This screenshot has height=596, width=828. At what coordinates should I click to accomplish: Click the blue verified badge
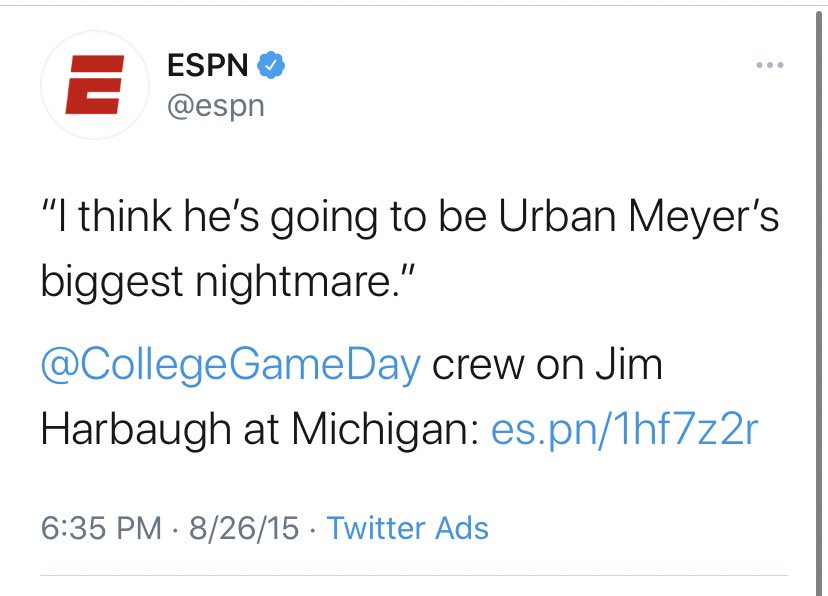point(271,66)
